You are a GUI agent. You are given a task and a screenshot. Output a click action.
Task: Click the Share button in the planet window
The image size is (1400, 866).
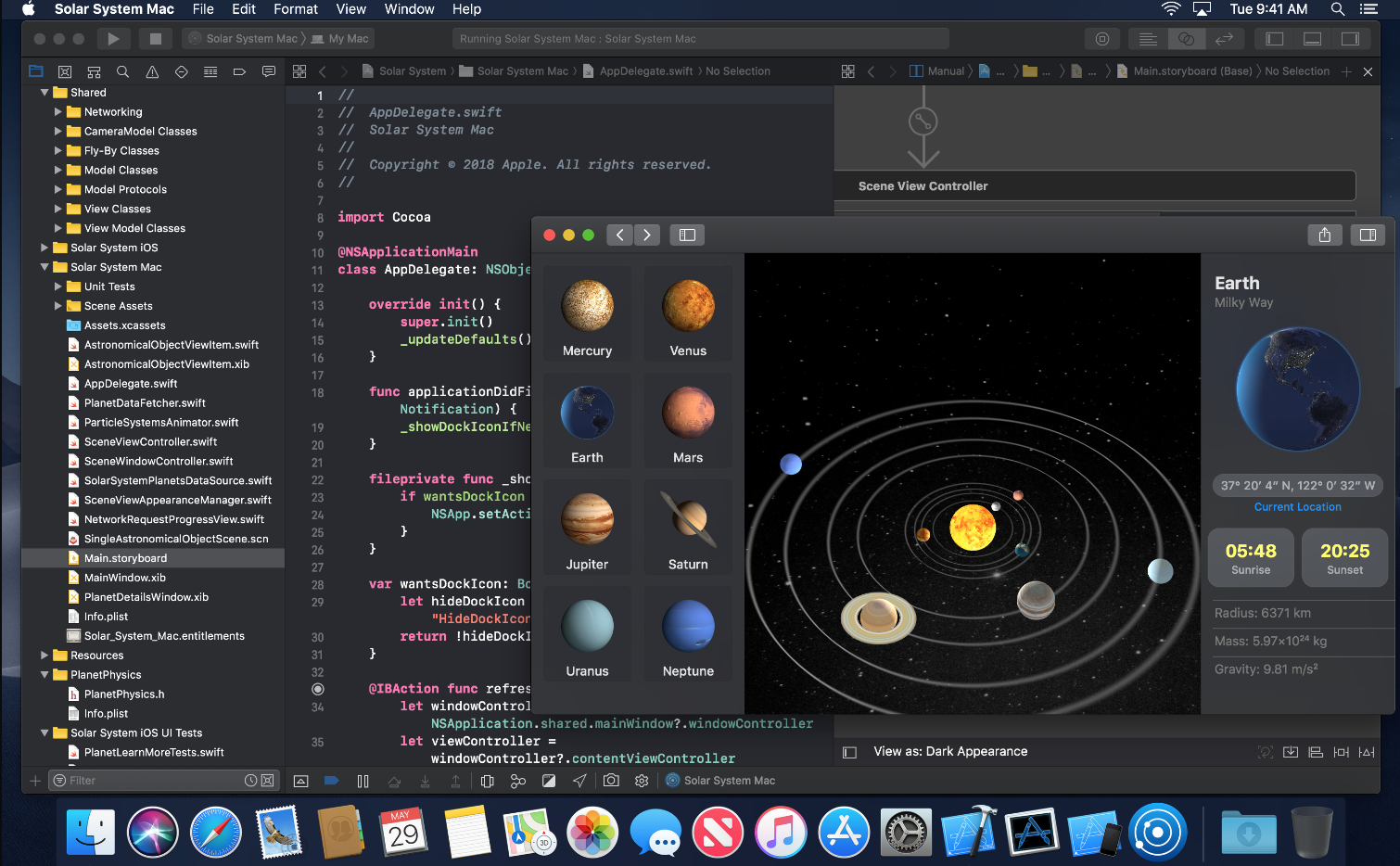[1324, 235]
